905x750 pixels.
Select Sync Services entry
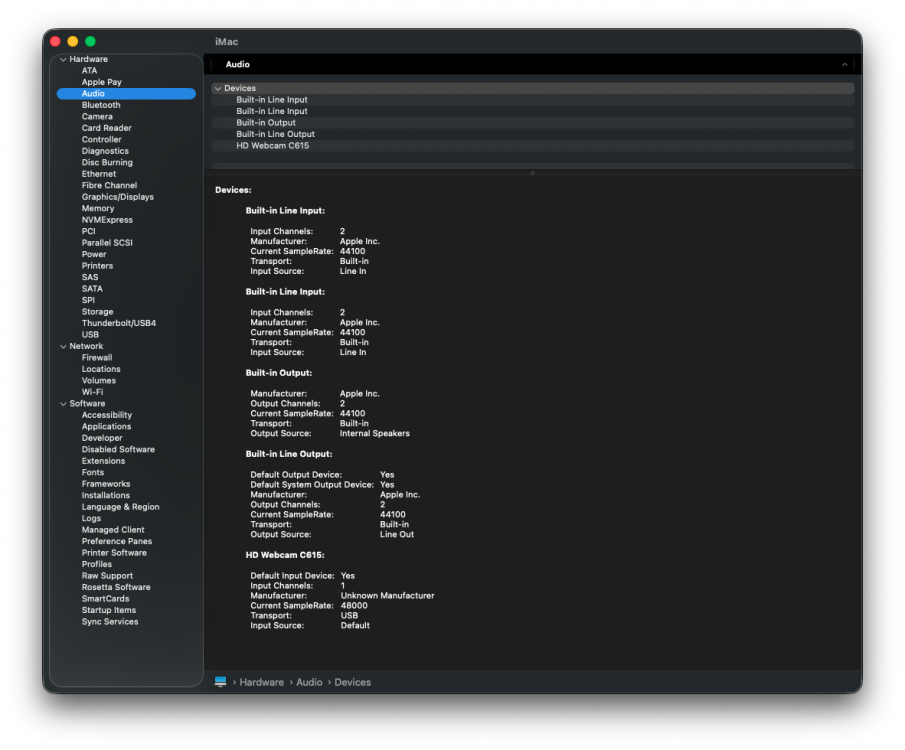110,622
